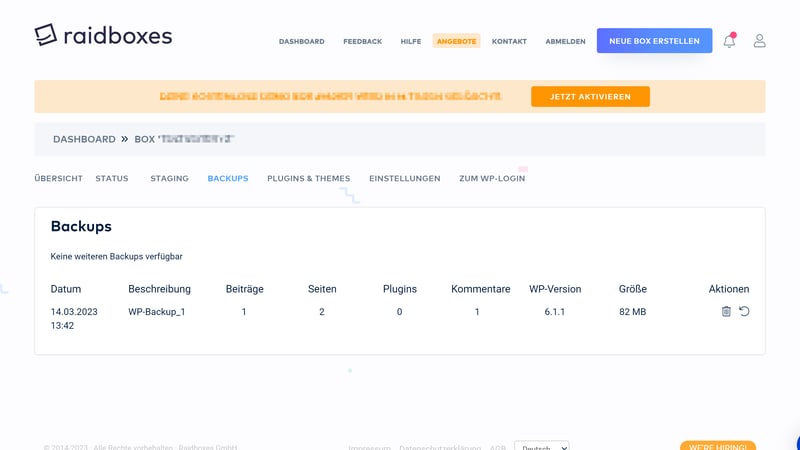The height and width of the screenshot is (450, 800).
Task: Select the Plugins & Themes tab
Action: 308,178
